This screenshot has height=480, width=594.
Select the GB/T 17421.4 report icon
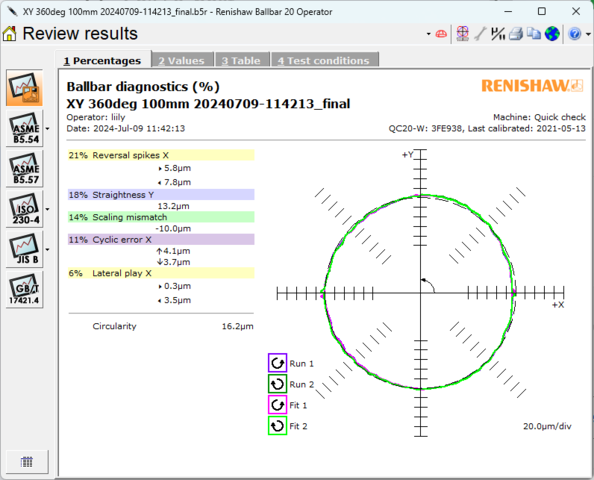[x=24, y=289]
